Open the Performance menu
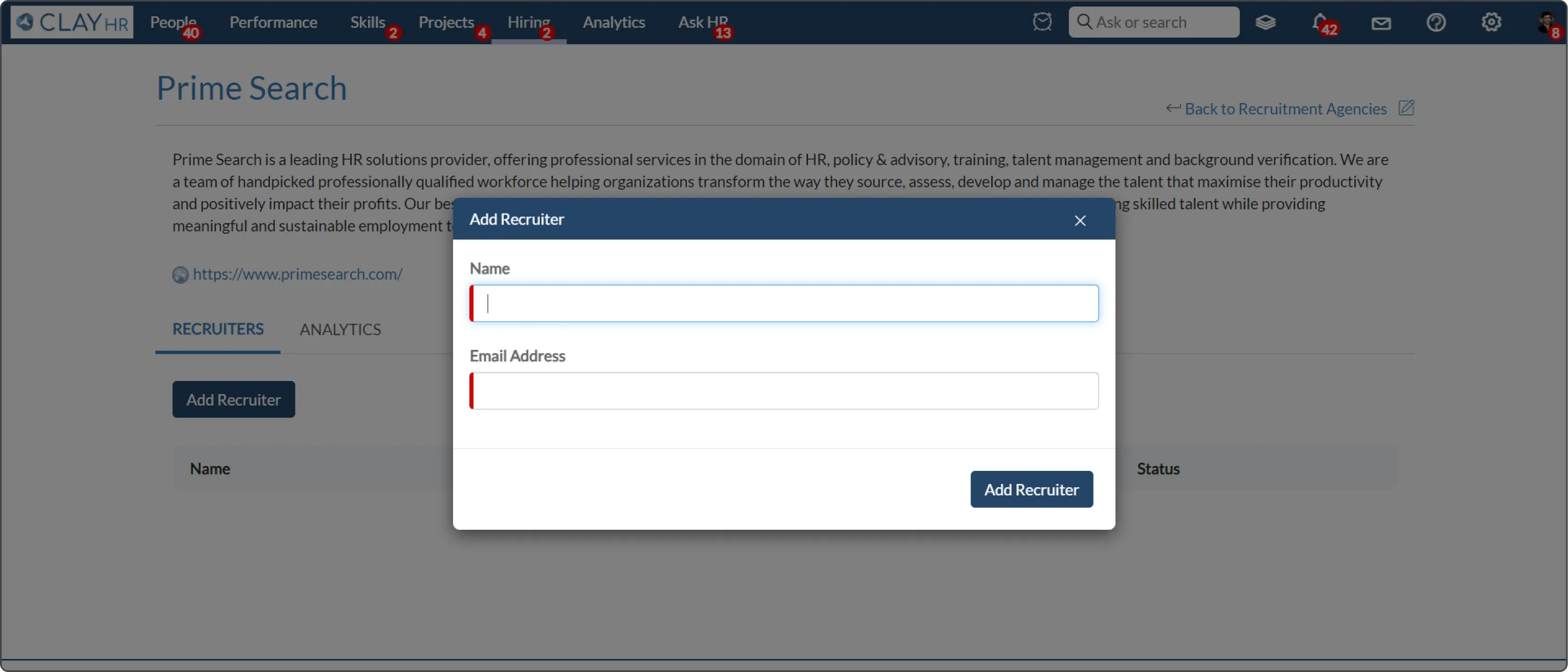 [273, 22]
